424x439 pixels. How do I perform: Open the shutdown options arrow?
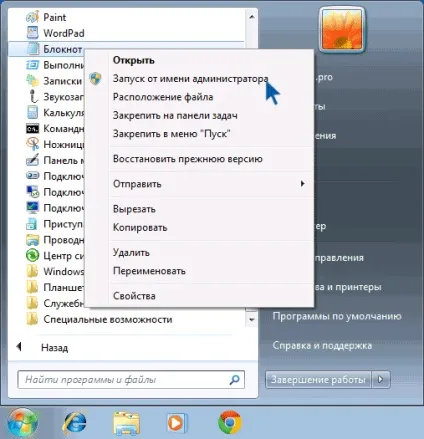pos(380,380)
